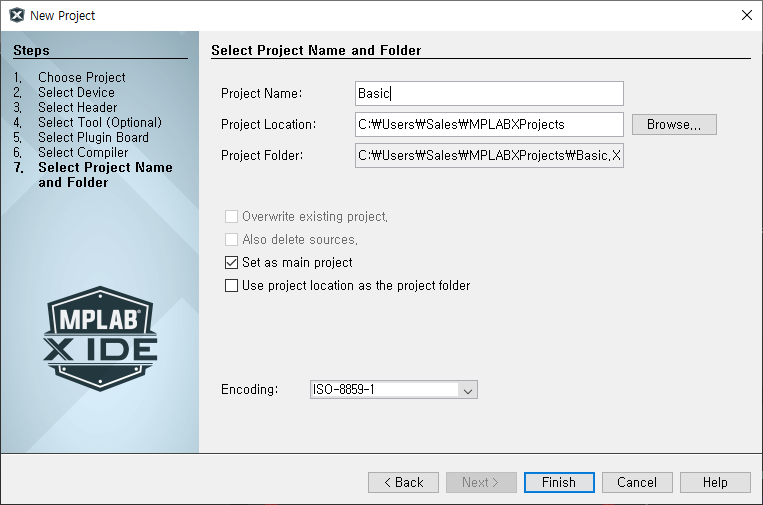Screen dimensions: 763x505
Task: Click step 7 Select Project Name and Folder
Action: [x=105, y=175]
